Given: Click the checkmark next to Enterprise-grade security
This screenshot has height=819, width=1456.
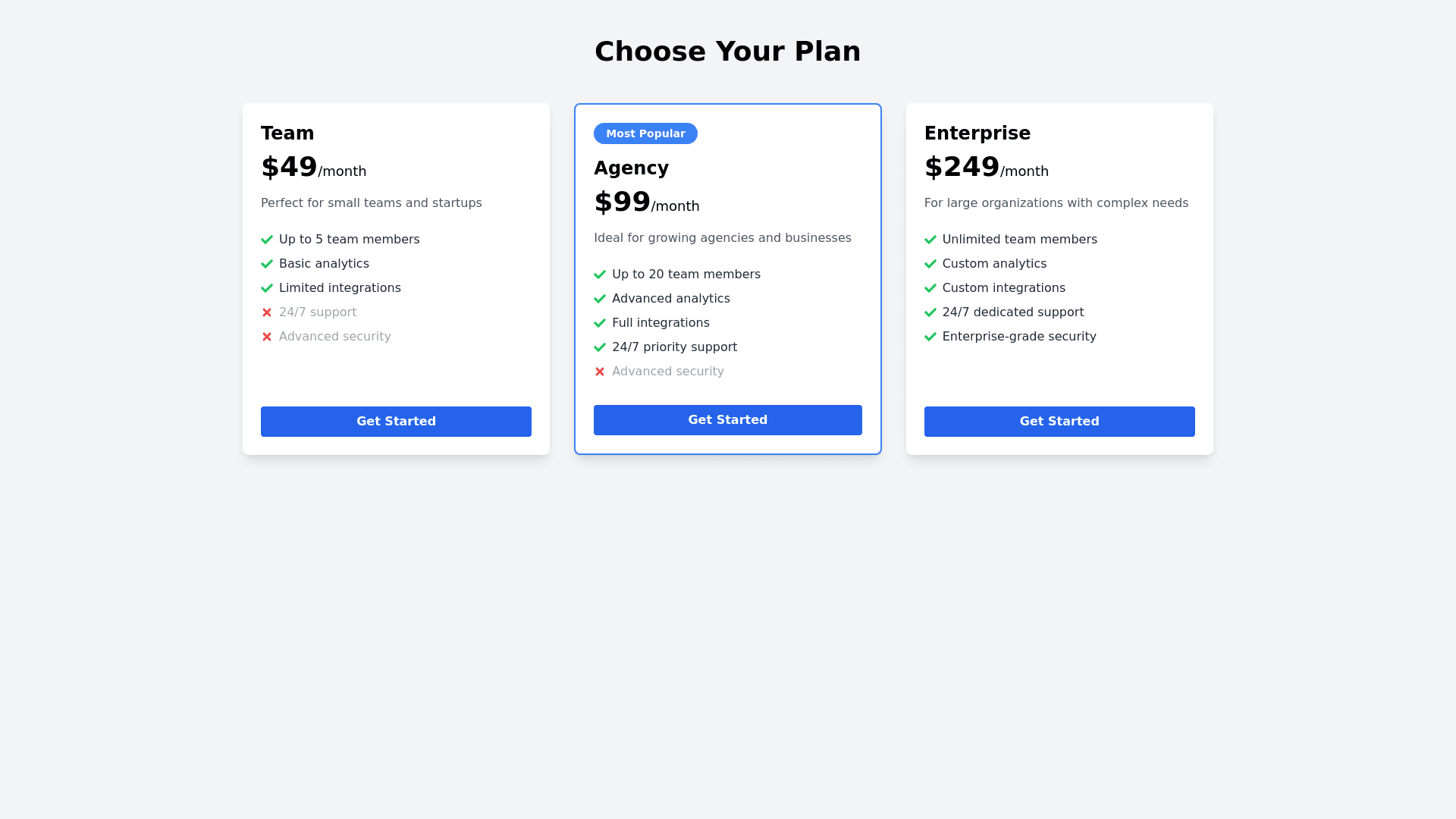Looking at the screenshot, I should (x=930, y=337).
